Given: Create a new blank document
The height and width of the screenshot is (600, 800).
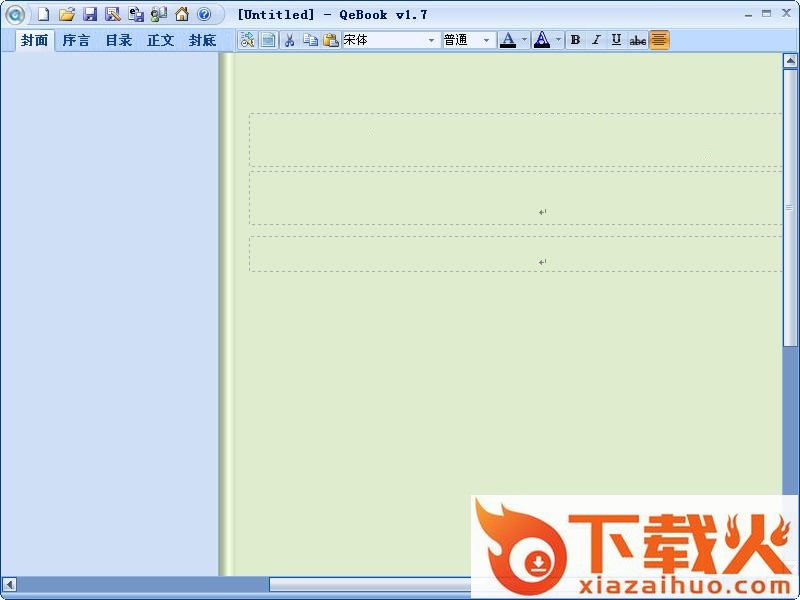Looking at the screenshot, I should (43, 14).
